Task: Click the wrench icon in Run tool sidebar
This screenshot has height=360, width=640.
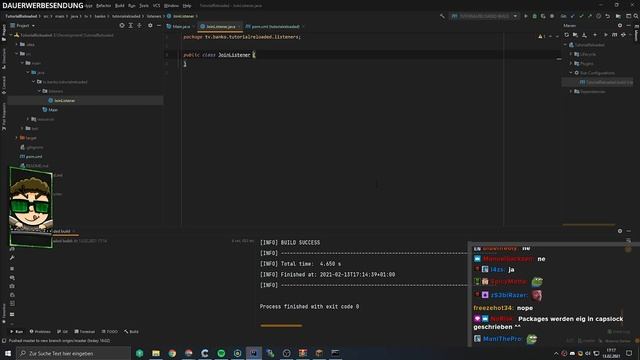Action: click(x=12, y=258)
